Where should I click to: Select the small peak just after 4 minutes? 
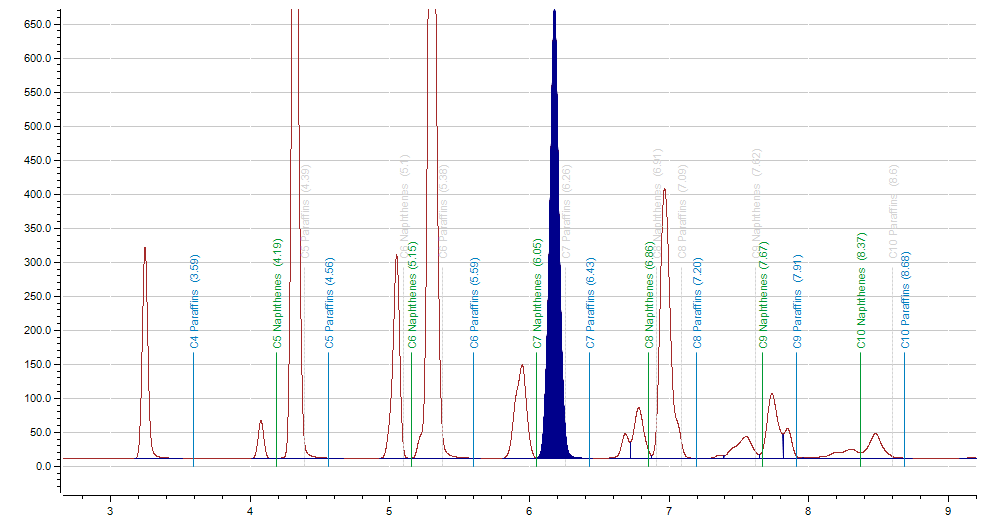[261, 435]
